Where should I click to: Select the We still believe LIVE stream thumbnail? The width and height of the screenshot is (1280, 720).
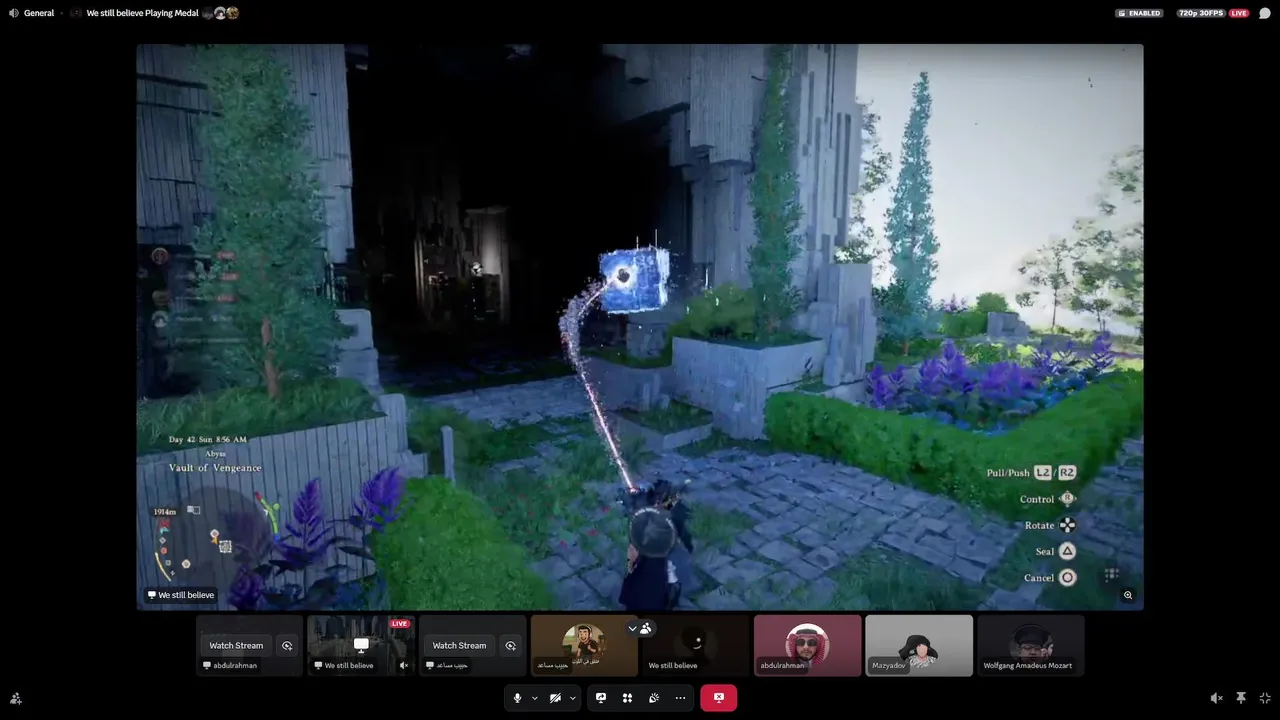pyautogui.click(x=361, y=645)
